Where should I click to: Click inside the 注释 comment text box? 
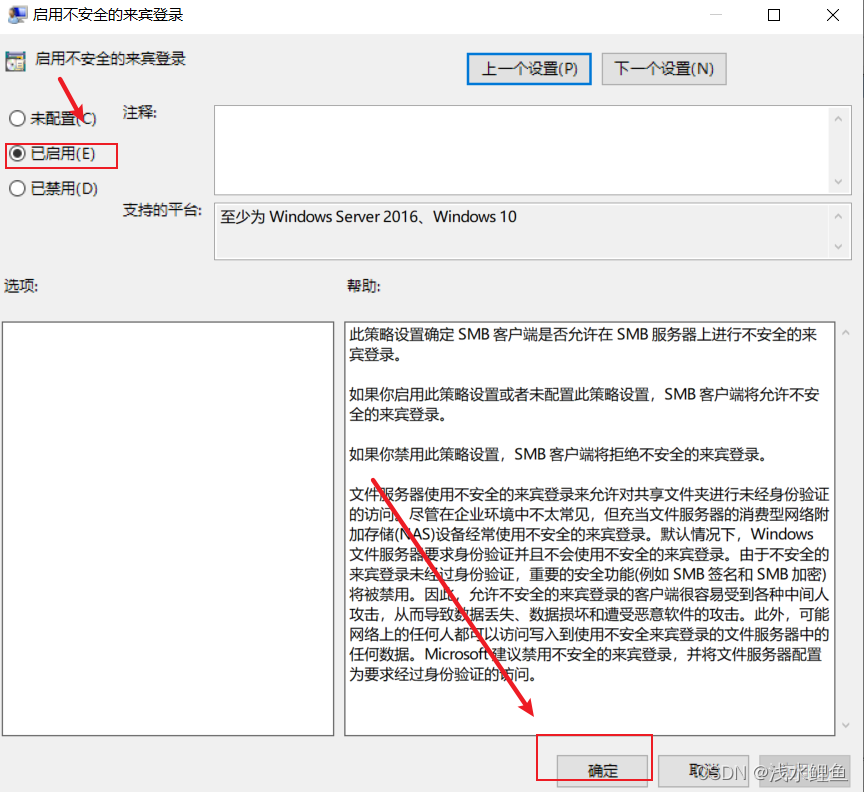click(521, 150)
